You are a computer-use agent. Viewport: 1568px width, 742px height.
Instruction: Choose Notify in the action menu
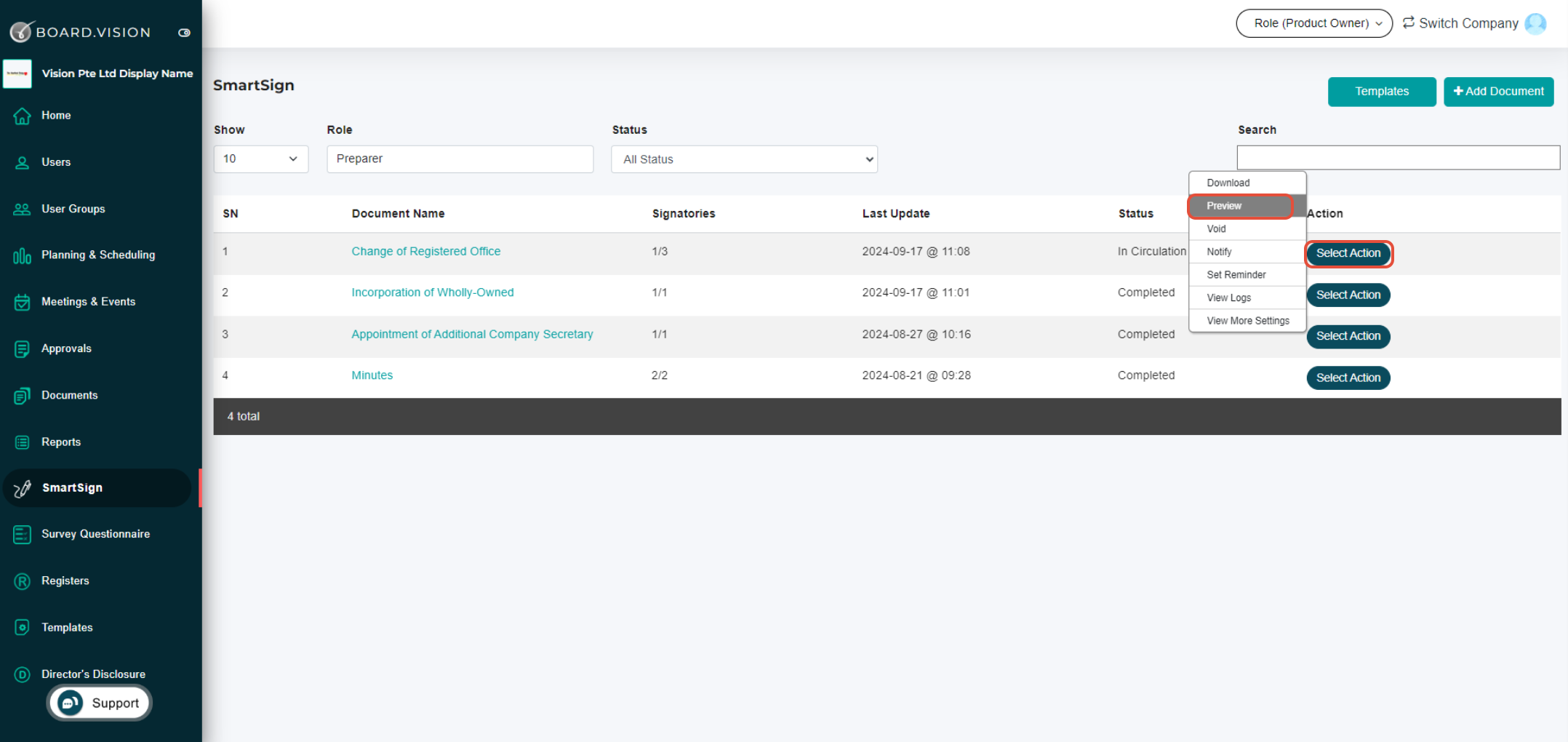coord(1247,252)
